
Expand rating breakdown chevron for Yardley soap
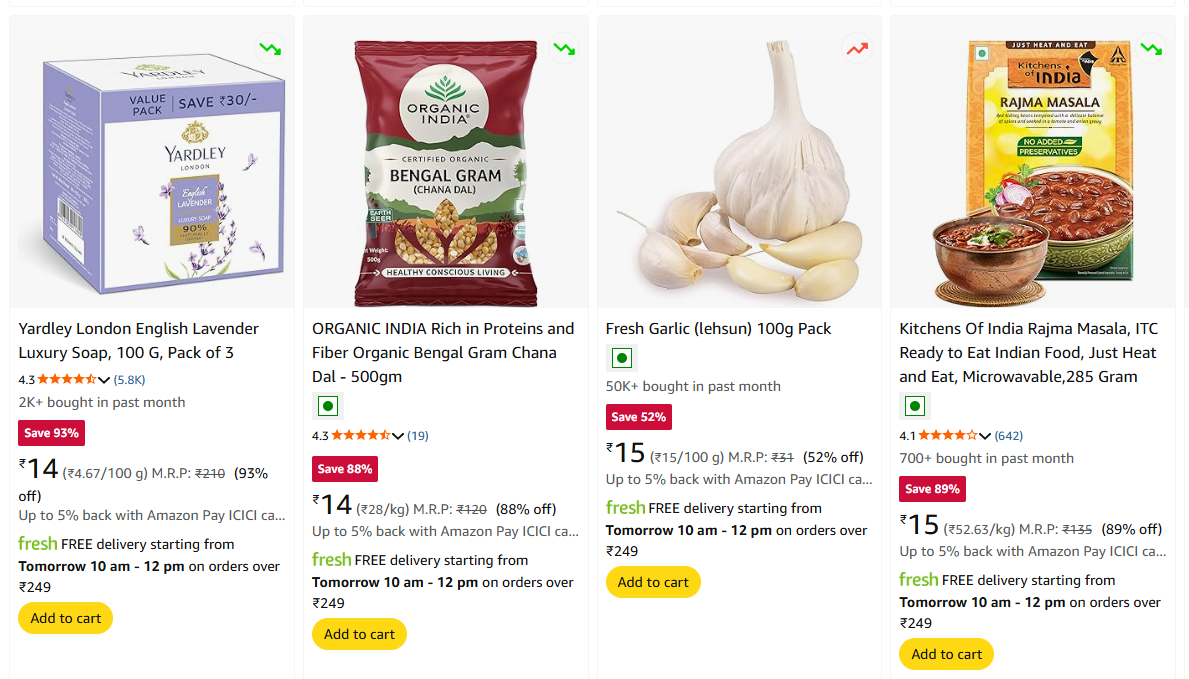coord(104,380)
